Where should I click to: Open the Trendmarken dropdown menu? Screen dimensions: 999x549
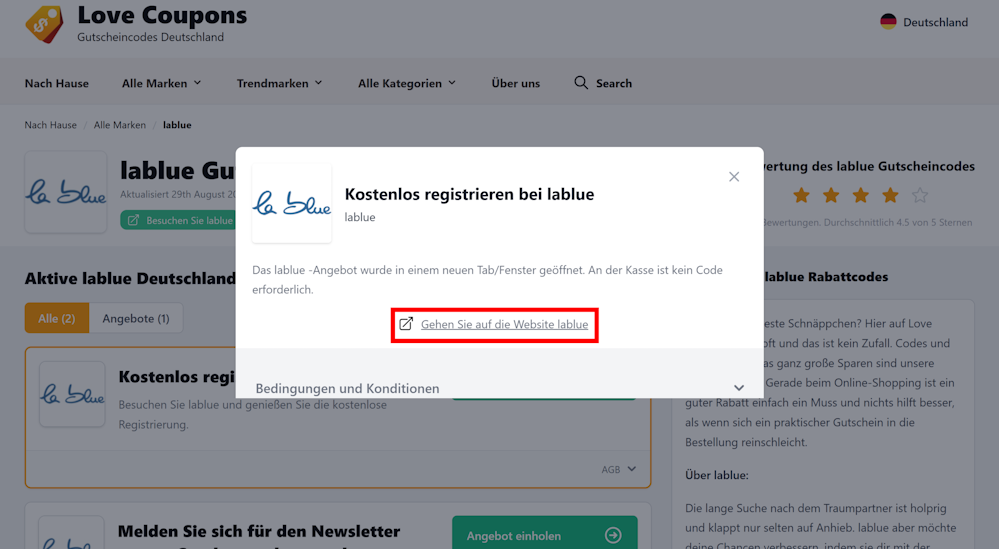pyautogui.click(x=279, y=83)
